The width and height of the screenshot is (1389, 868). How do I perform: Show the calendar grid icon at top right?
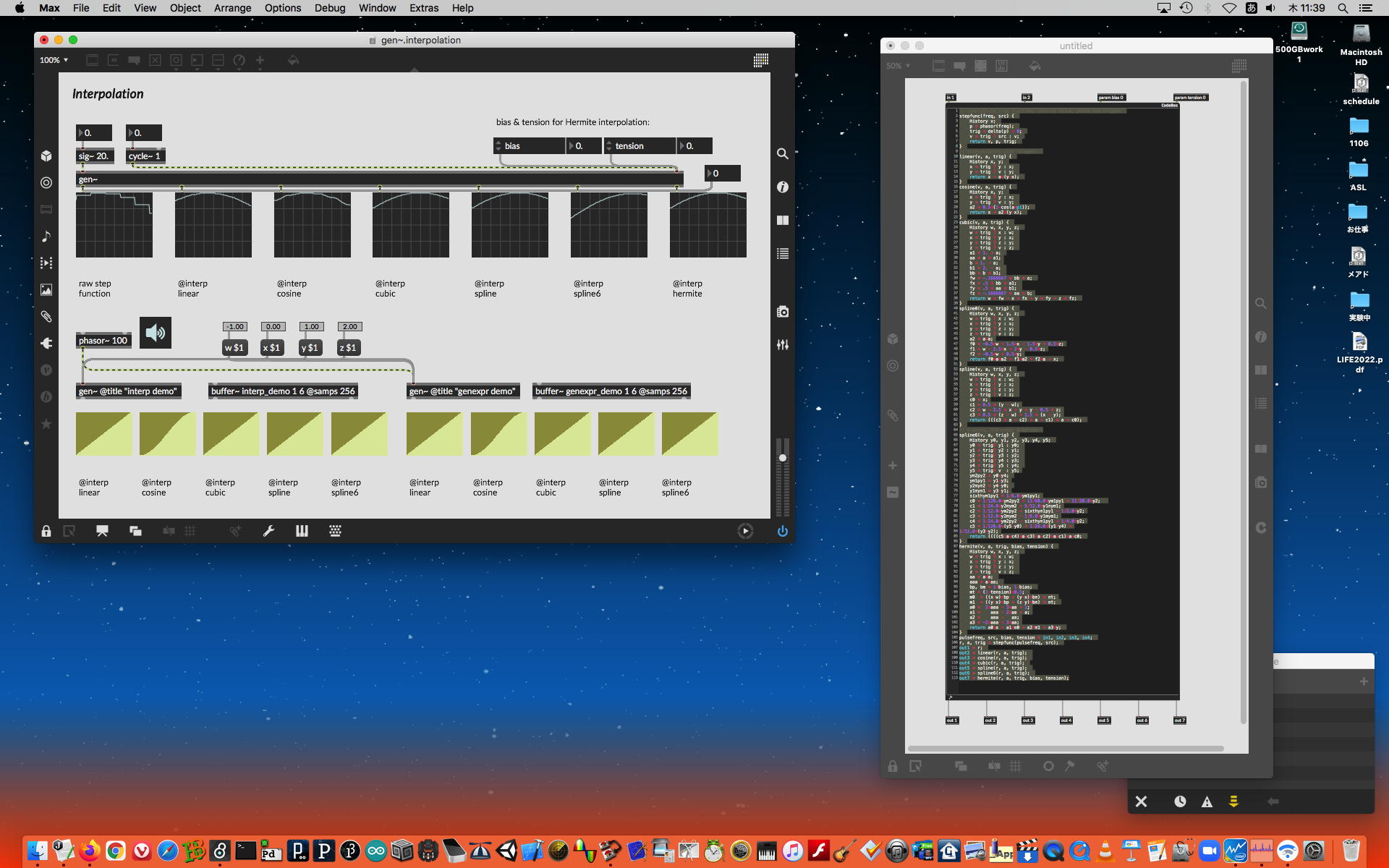(760, 61)
